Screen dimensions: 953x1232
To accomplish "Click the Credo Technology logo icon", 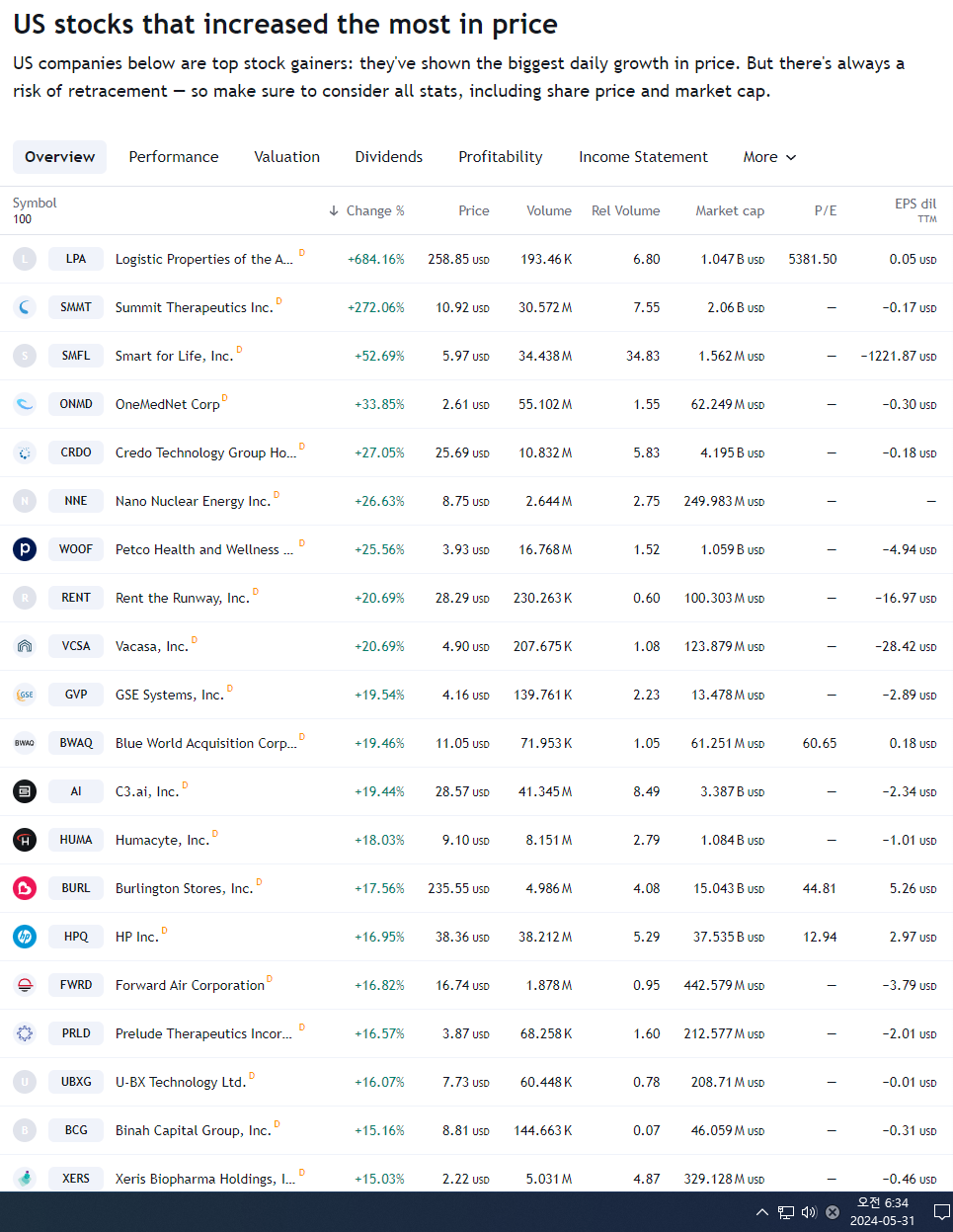I will tap(25, 452).
